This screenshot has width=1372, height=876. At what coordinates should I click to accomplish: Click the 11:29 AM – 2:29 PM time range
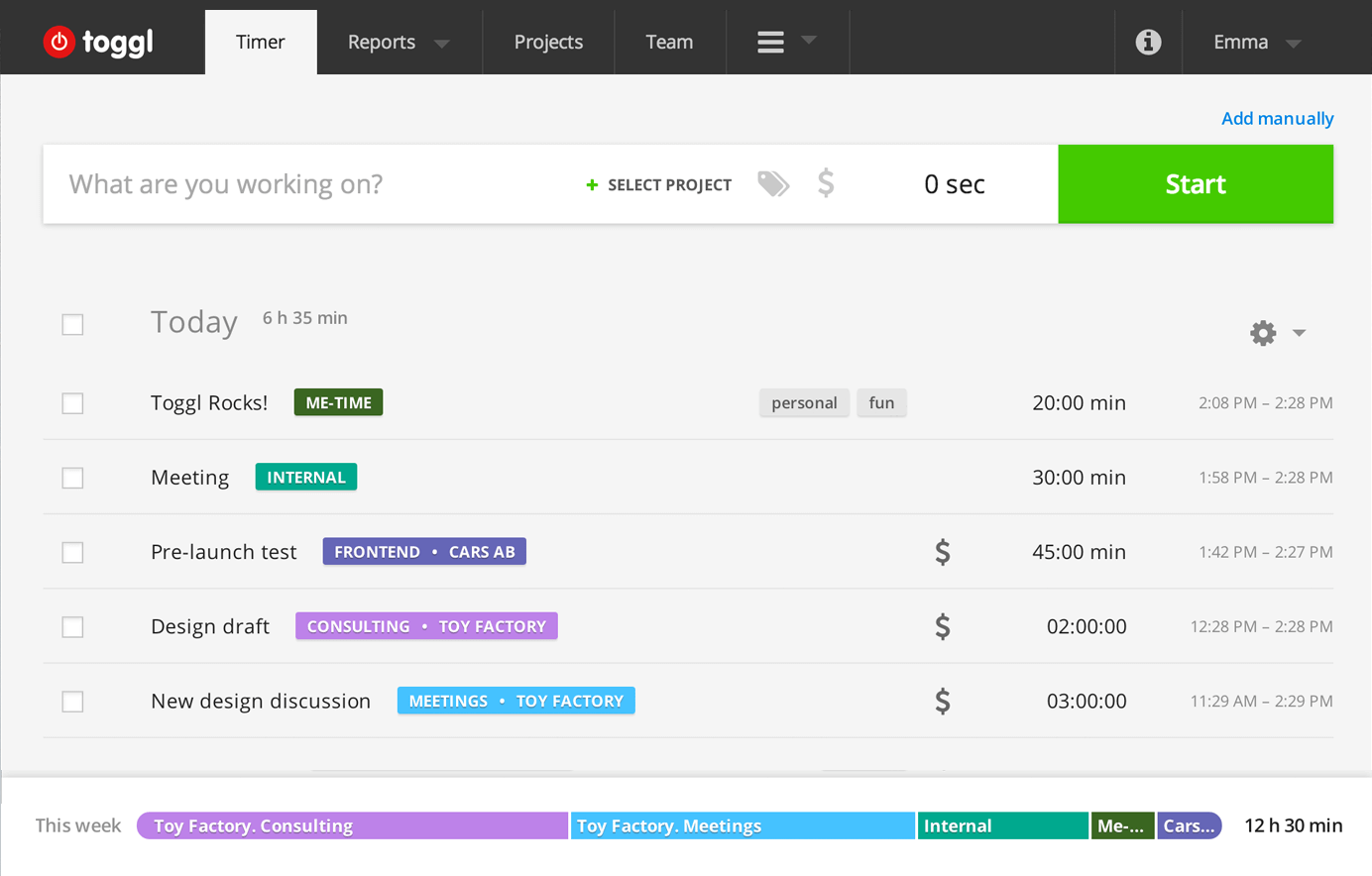click(1261, 702)
